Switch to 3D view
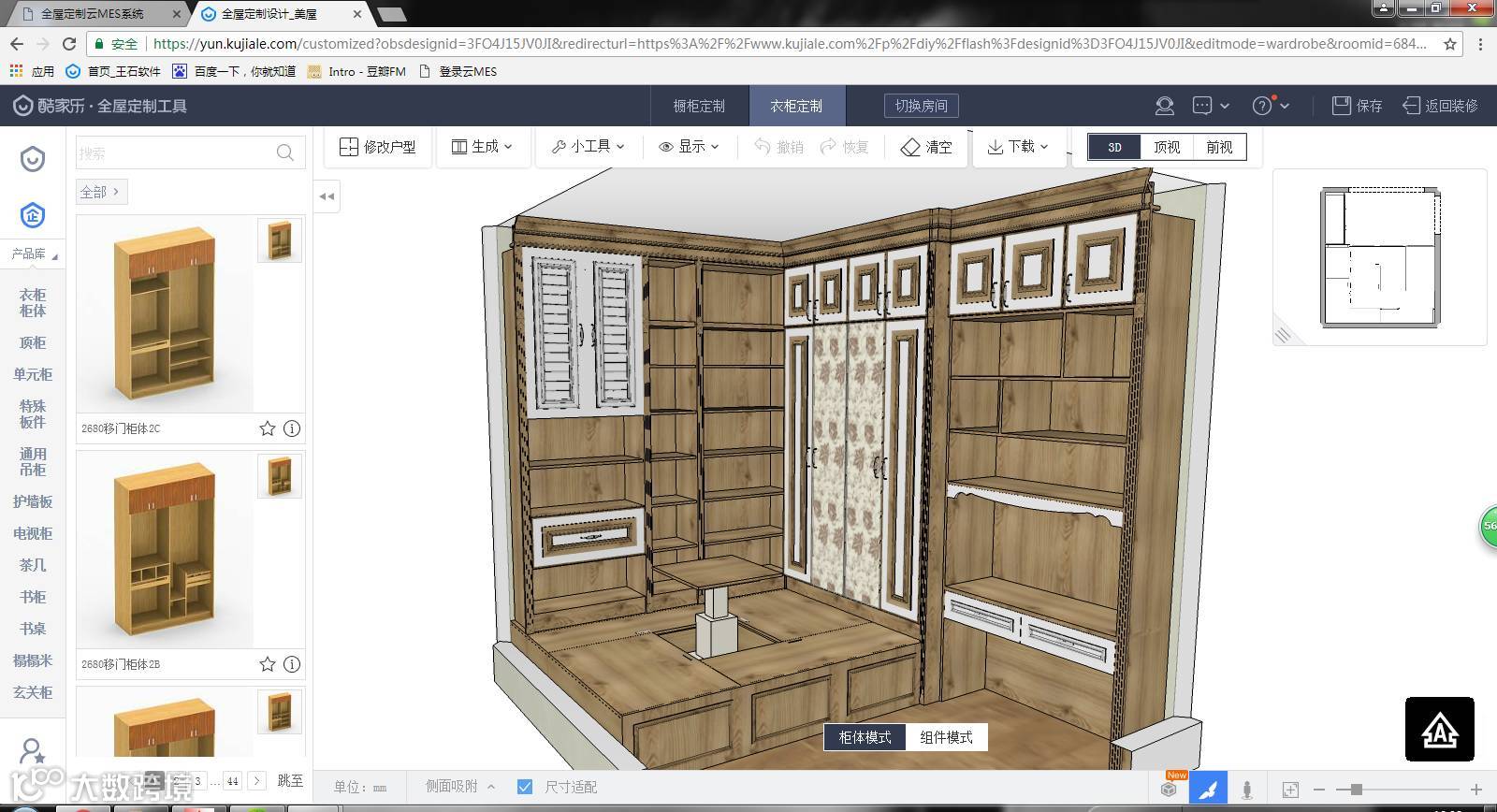The image size is (1497, 812). click(x=1114, y=147)
